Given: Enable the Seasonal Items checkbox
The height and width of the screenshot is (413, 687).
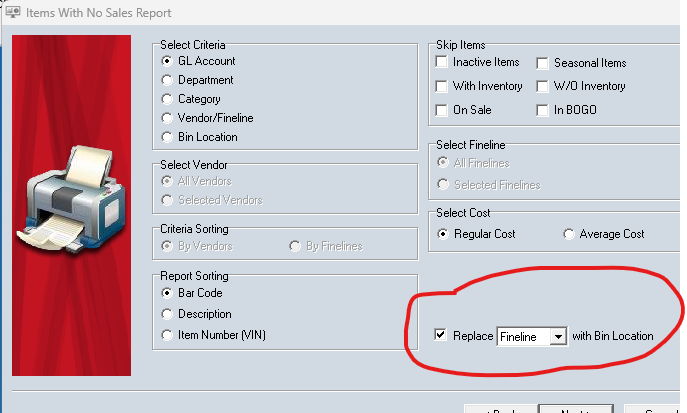Looking at the screenshot, I should pos(542,63).
